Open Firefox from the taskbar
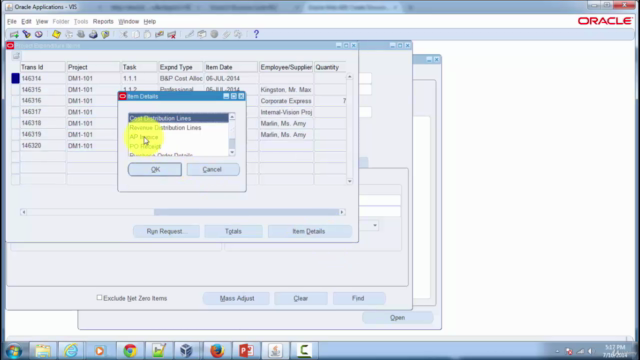The image size is (640, 360). pos(217,351)
